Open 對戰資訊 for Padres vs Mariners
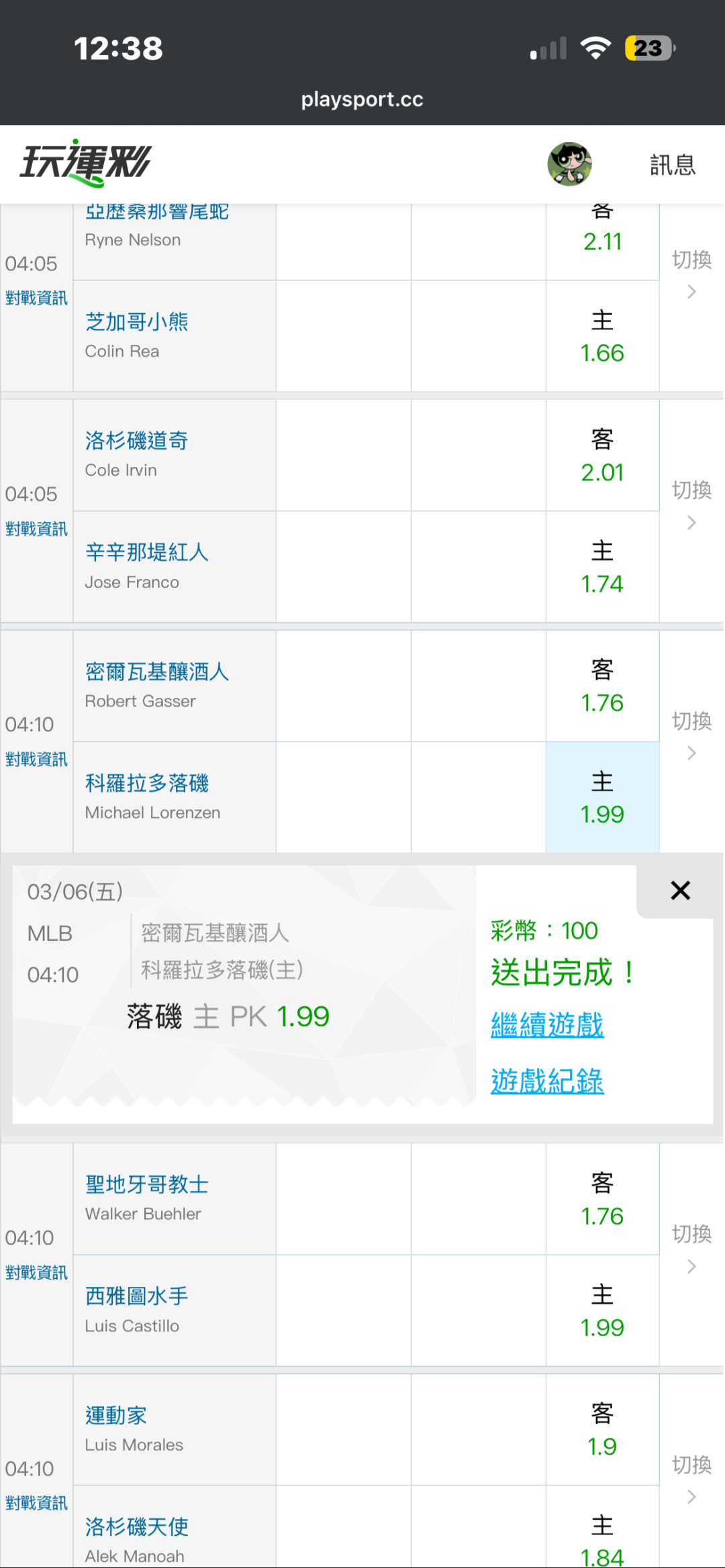725x1568 pixels. coord(36,1272)
